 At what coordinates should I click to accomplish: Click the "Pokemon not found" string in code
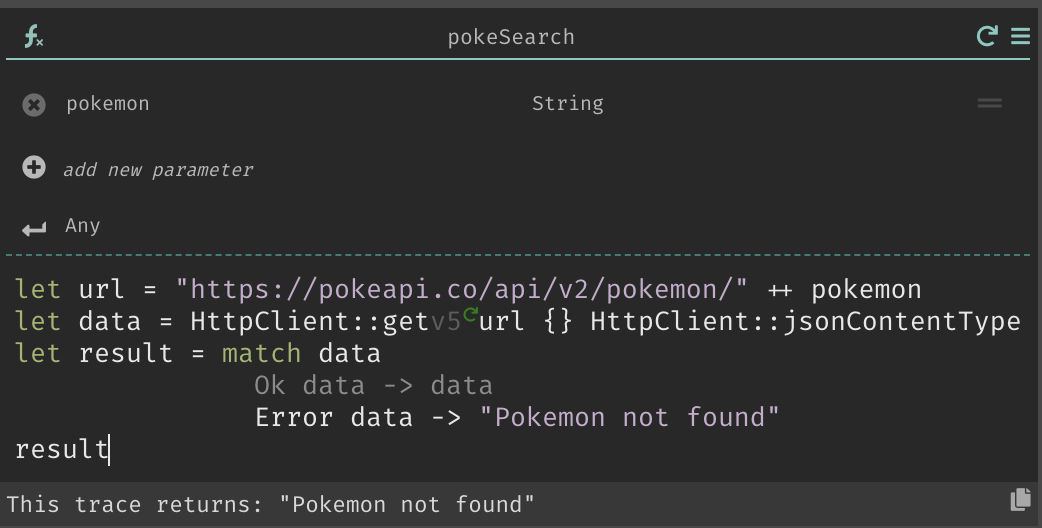[x=629, y=418]
